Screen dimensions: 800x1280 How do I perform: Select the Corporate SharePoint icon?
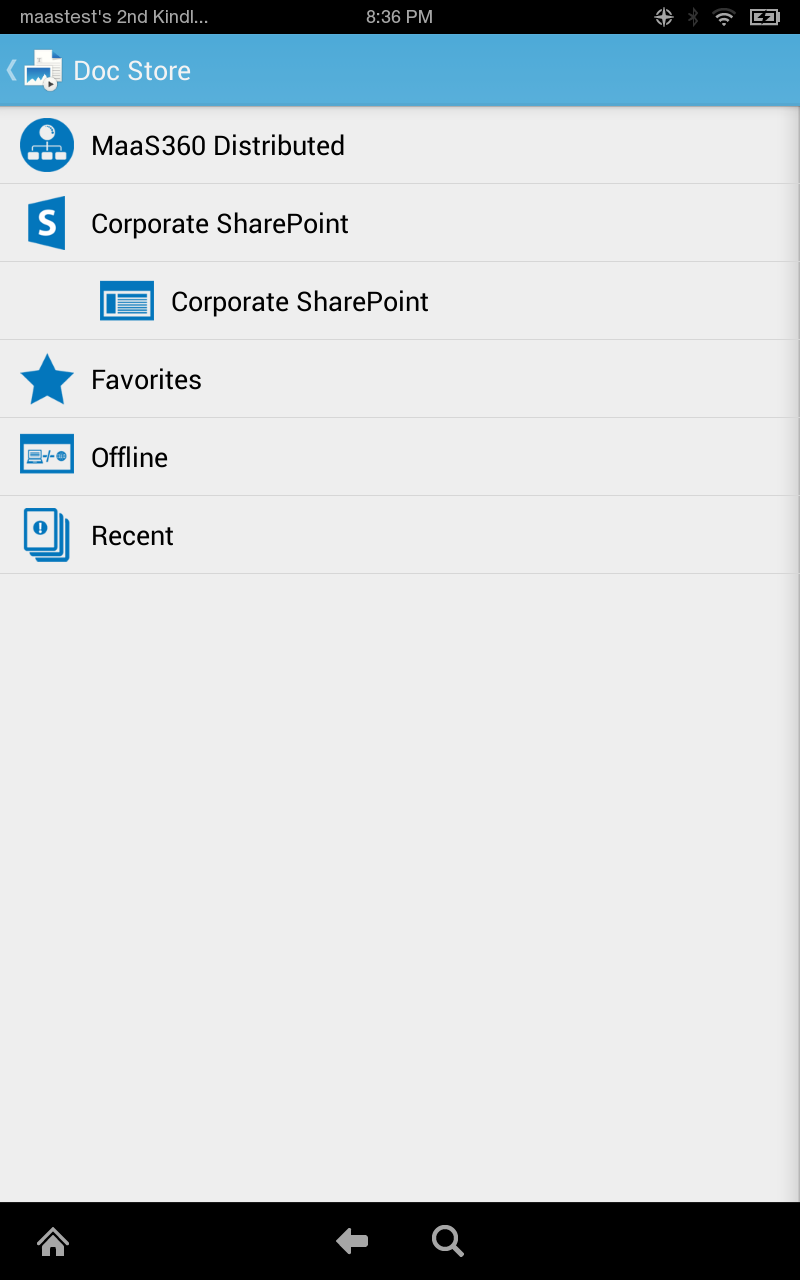point(47,222)
